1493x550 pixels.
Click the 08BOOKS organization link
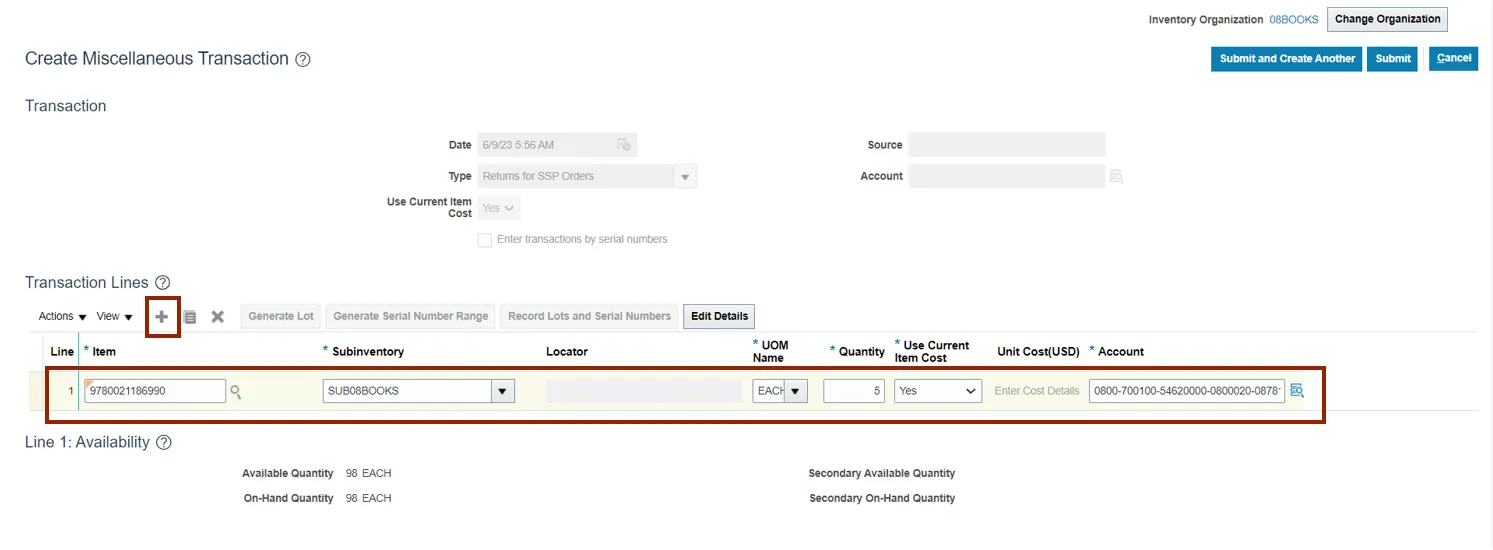click(x=1294, y=19)
